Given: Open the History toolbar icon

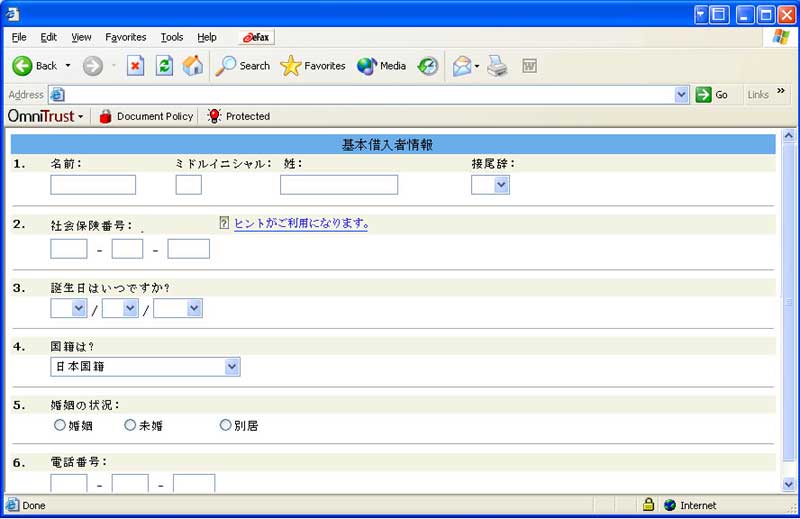Looking at the screenshot, I should [427, 66].
